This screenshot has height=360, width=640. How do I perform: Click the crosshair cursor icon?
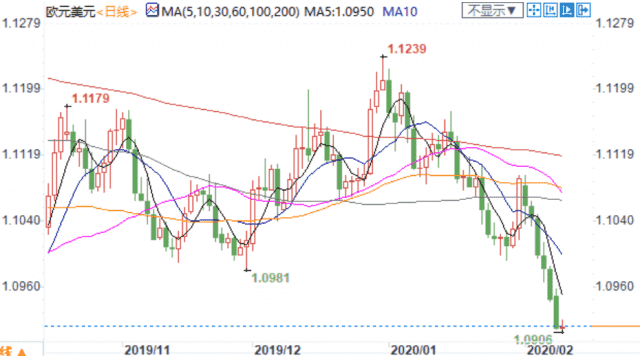point(533,10)
